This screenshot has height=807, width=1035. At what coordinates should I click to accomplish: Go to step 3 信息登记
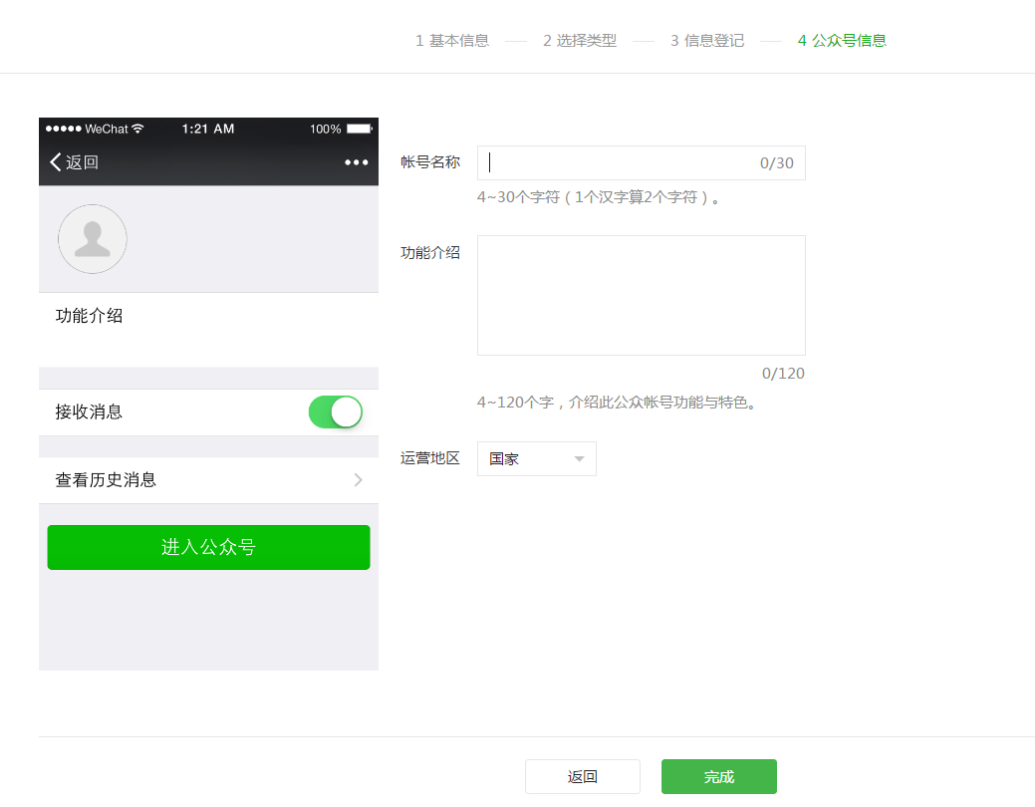tap(707, 41)
